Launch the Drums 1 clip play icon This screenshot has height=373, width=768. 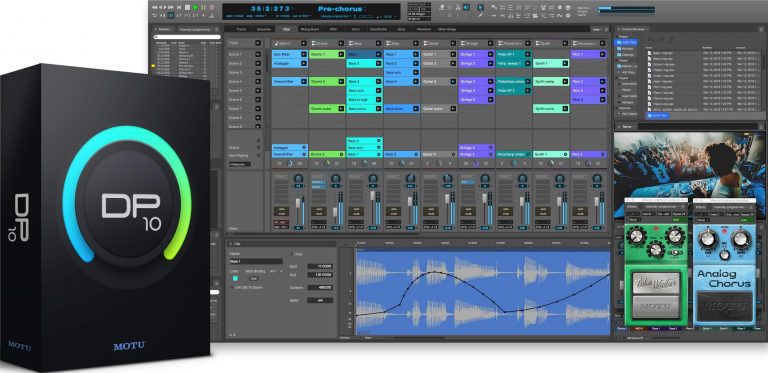coord(341,54)
